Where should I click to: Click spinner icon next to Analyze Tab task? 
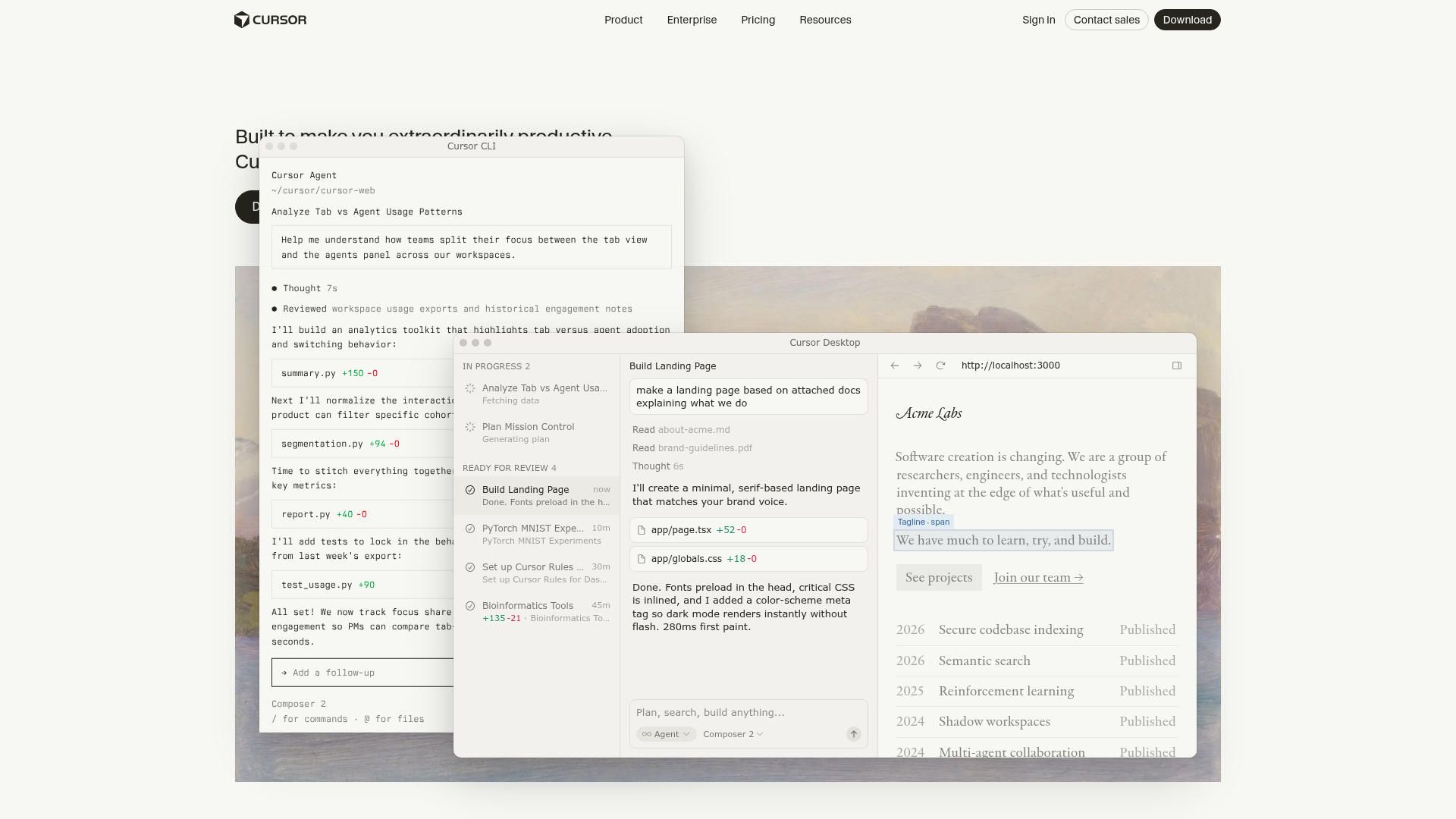pyautogui.click(x=470, y=388)
